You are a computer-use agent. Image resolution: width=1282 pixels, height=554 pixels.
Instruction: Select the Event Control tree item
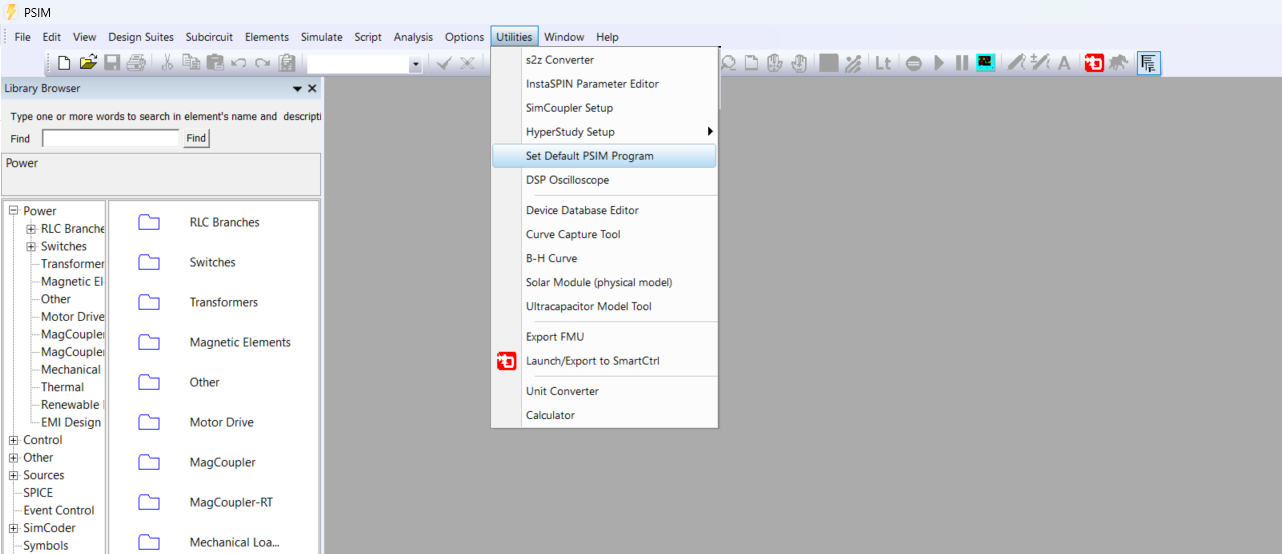pos(59,510)
